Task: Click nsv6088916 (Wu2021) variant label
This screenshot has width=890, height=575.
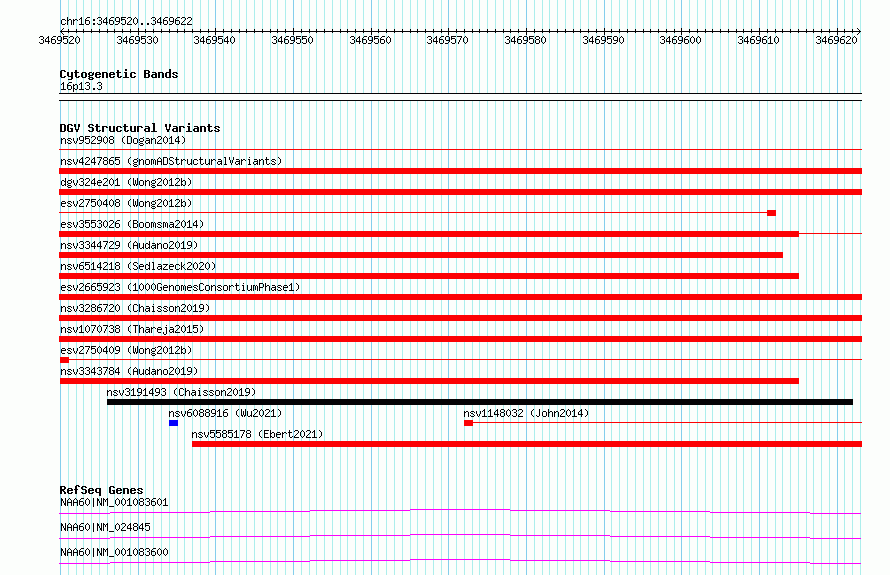Action: (x=225, y=413)
